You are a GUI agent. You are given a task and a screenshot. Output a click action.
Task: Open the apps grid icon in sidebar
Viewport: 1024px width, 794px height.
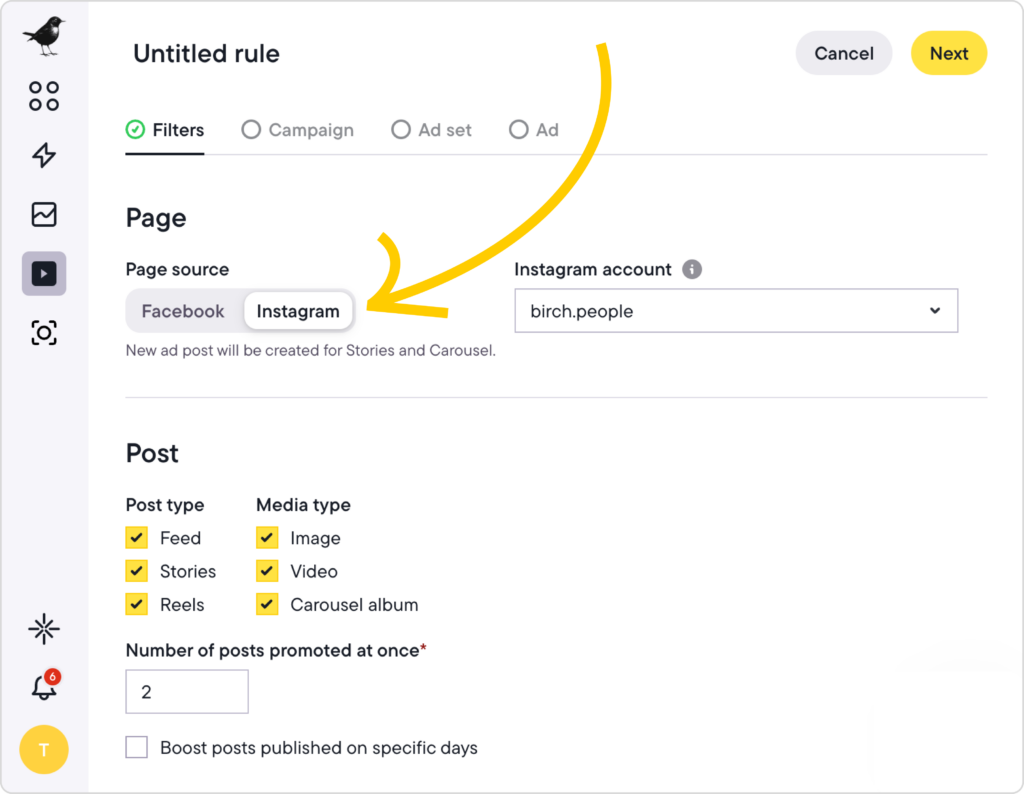coord(42,96)
